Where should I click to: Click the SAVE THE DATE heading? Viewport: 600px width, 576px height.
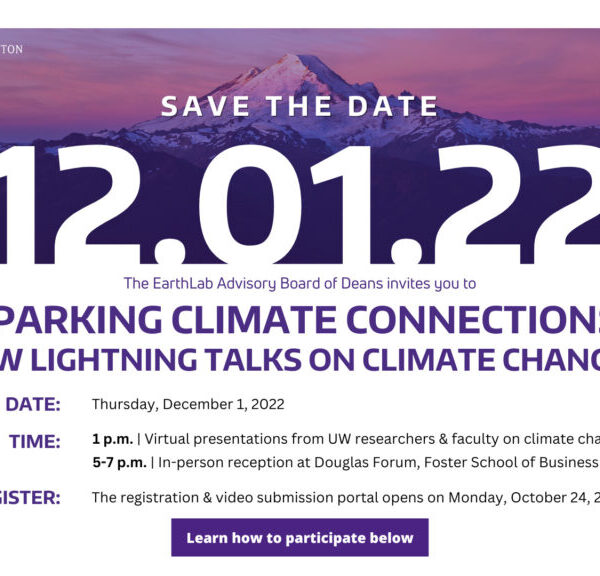coord(300,106)
